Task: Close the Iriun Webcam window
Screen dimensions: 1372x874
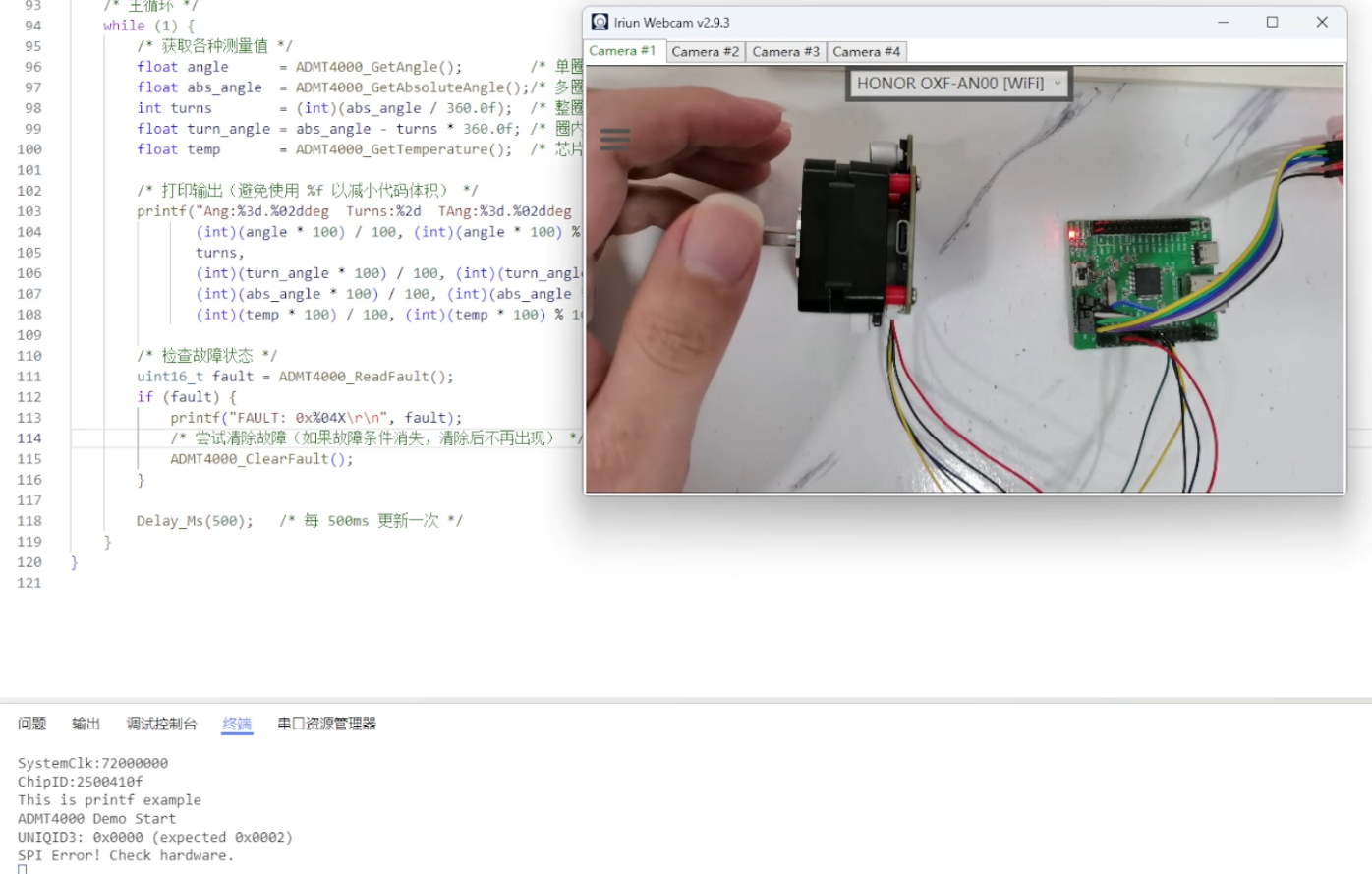Action: [1322, 22]
